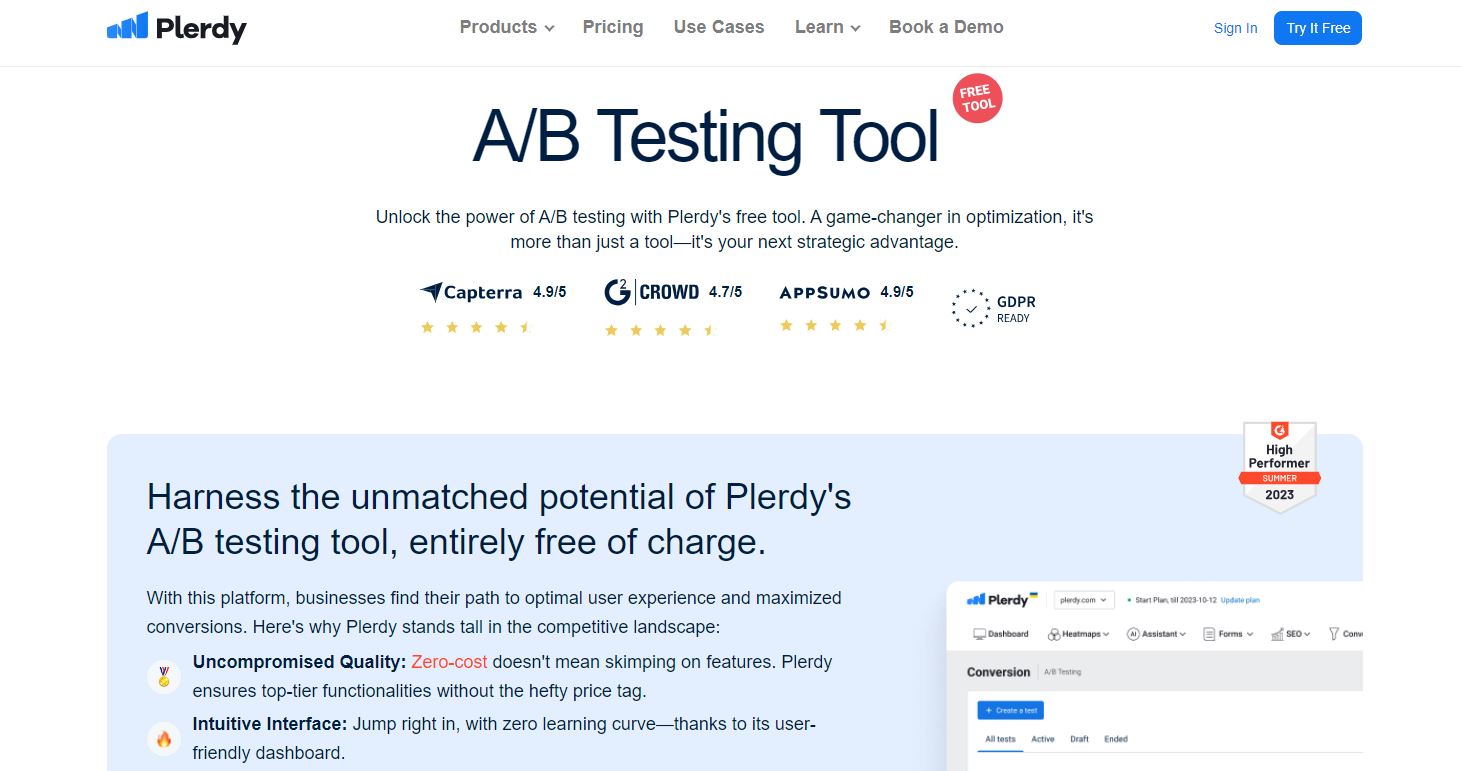
Task: Click the AppSumo logo
Action: click(825, 292)
